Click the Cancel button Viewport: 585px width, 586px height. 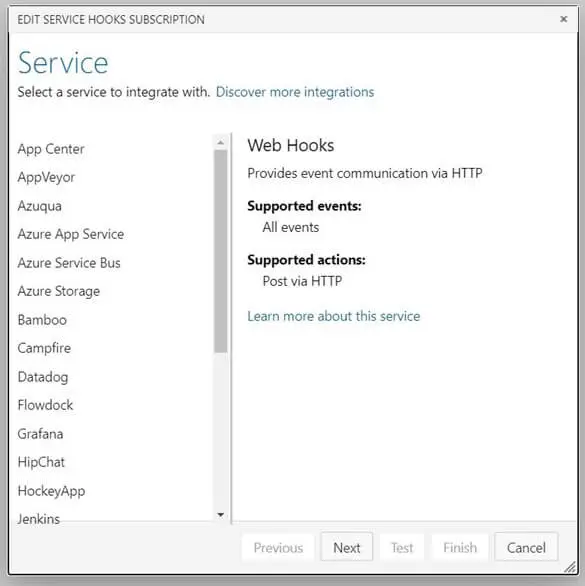526,548
